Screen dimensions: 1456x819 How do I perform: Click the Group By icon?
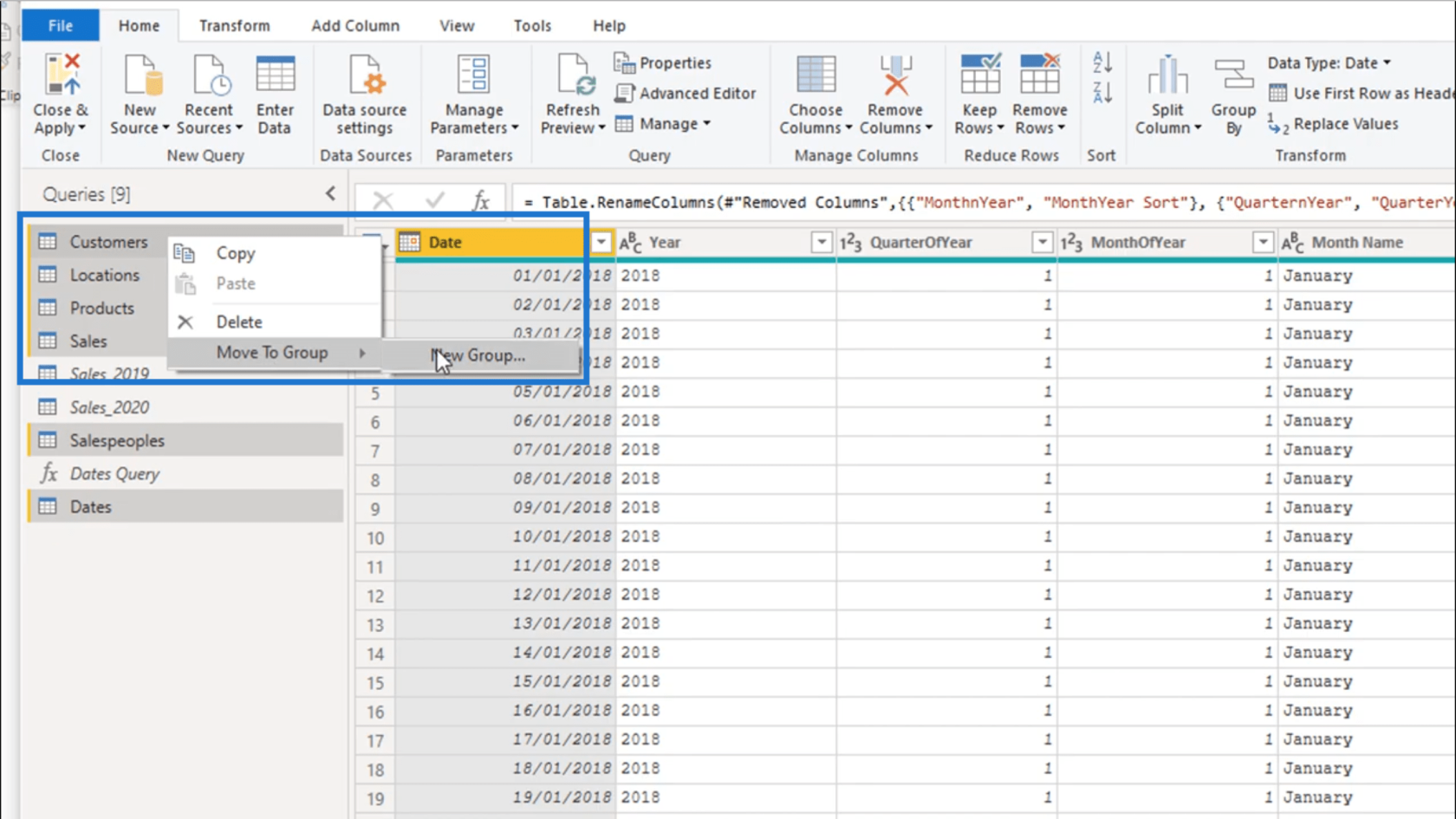coord(1233,75)
